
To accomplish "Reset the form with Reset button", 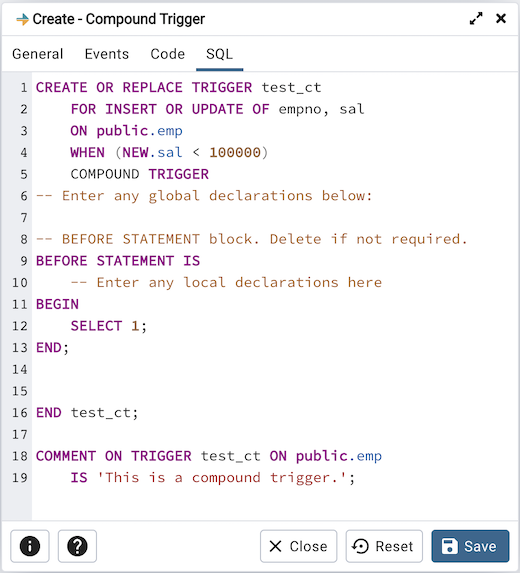I will pos(384,546).
